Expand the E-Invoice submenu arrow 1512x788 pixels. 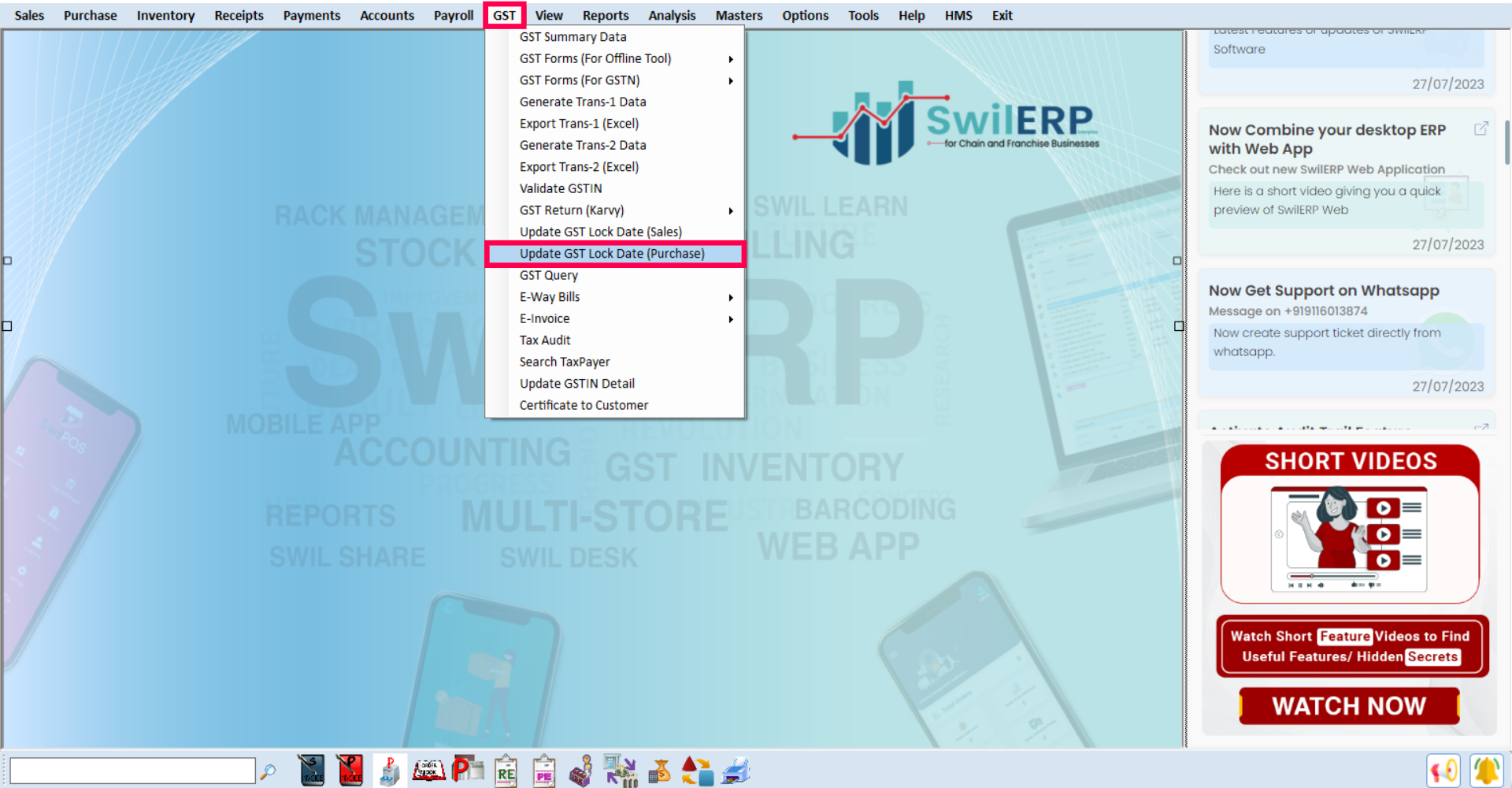[731, 319]
